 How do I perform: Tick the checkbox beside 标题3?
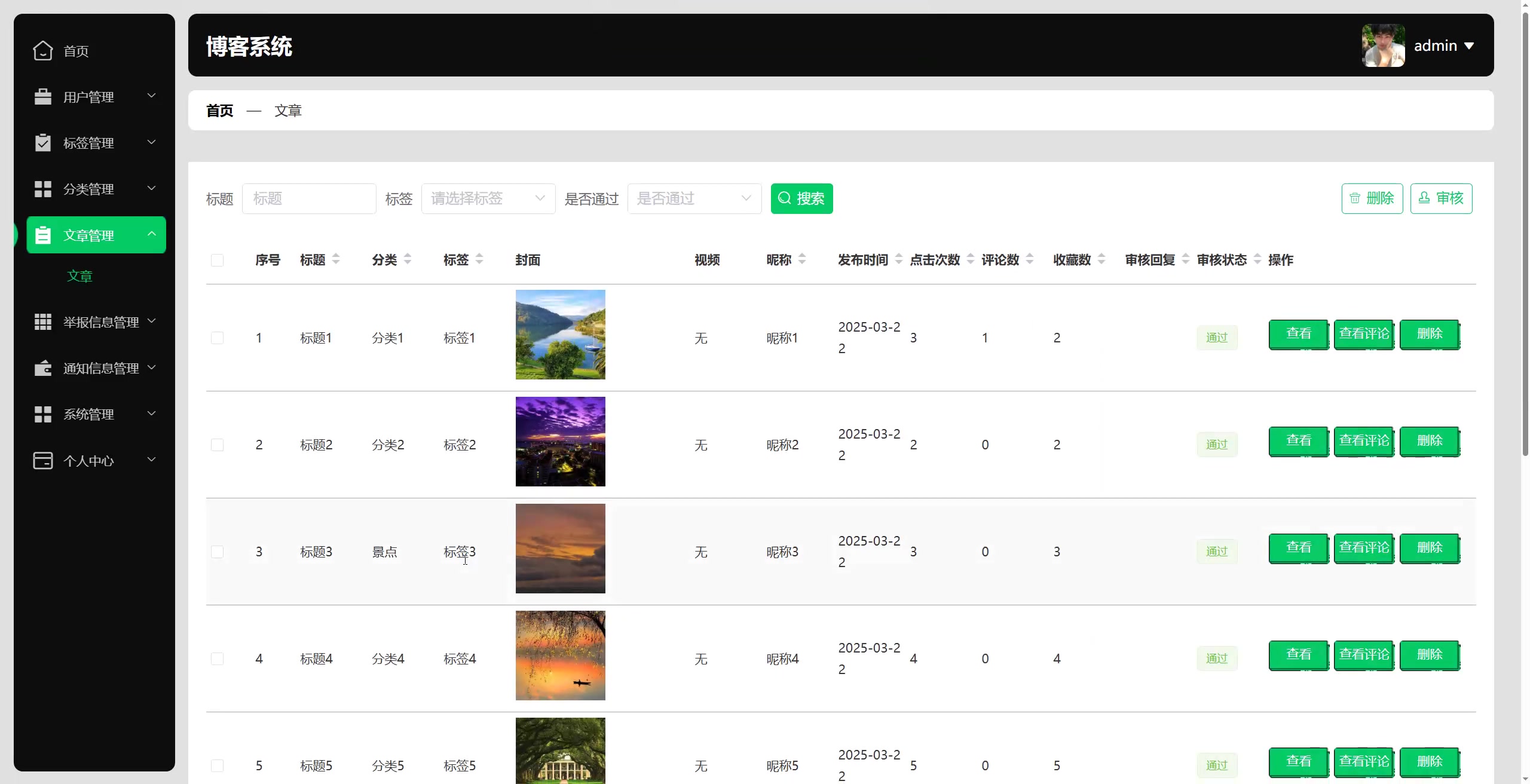217,552
